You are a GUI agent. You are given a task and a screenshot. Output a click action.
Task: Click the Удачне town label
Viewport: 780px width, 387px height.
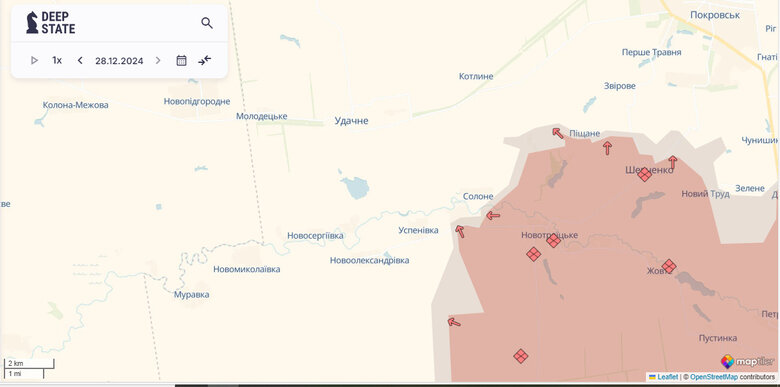(351, 121)
